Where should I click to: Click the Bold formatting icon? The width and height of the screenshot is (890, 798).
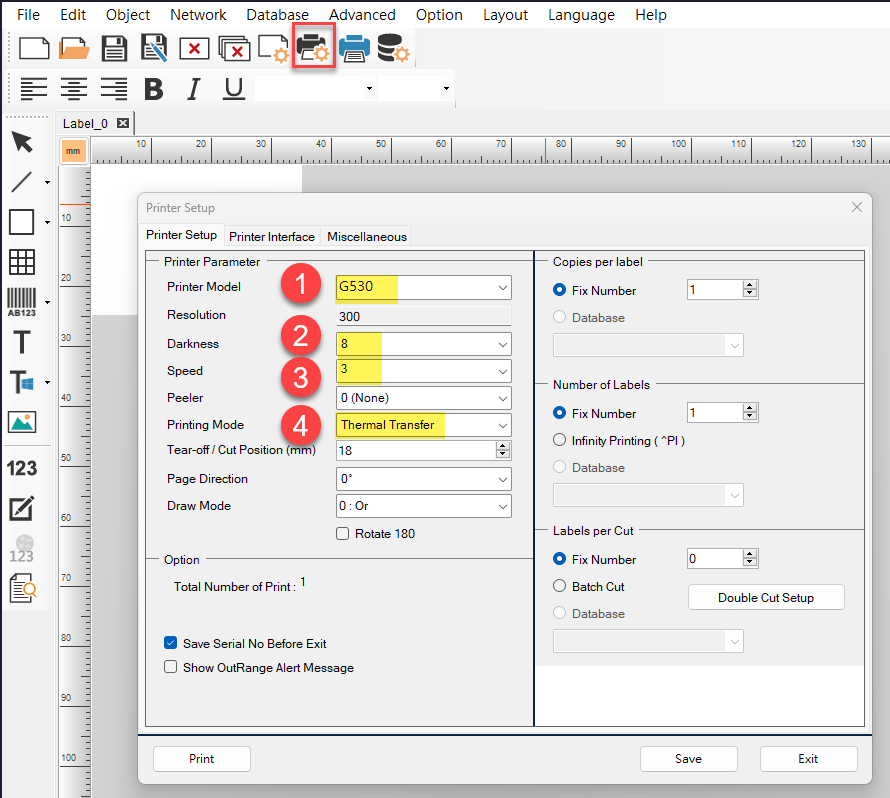tap(153, 89)
